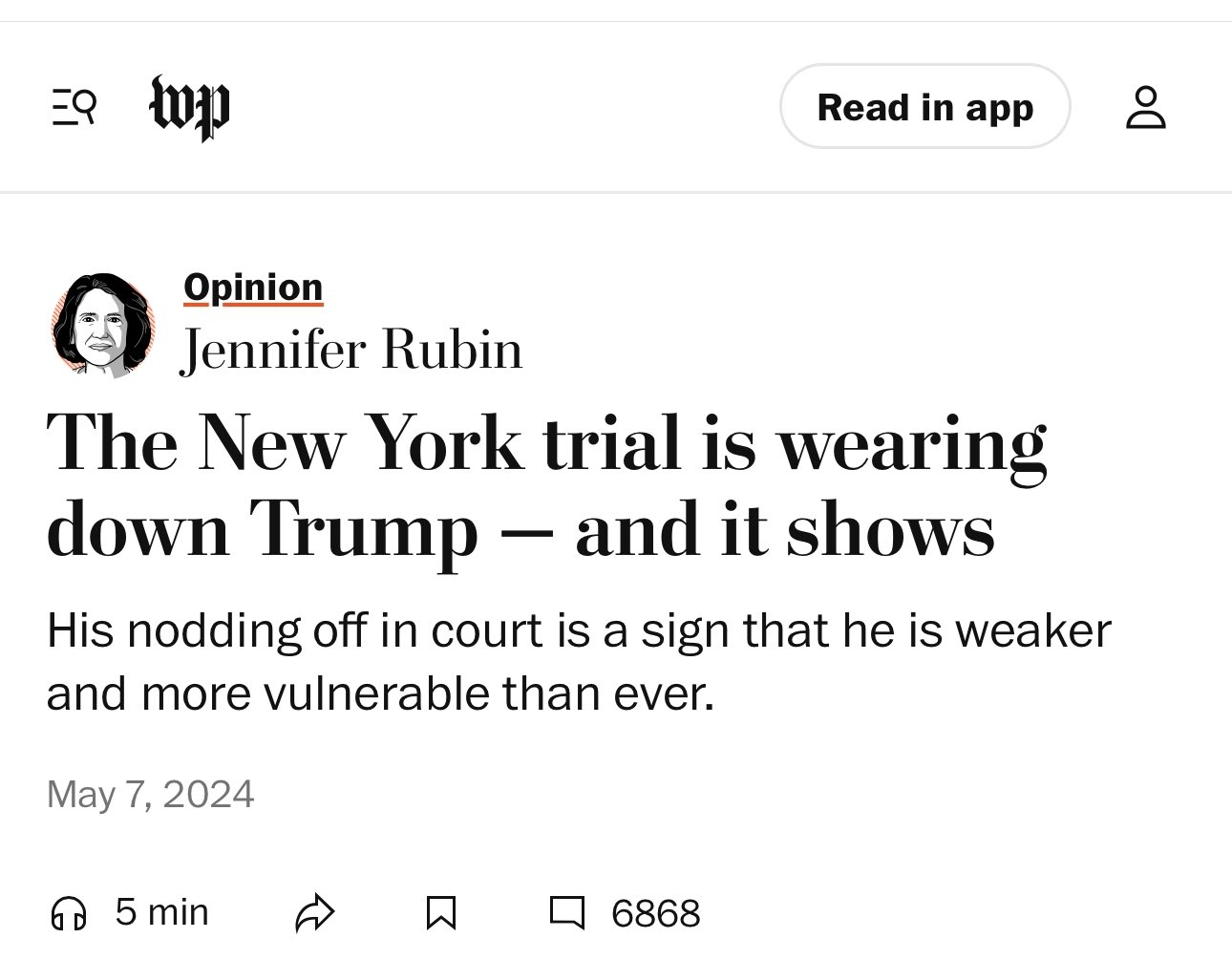Click the May 7, 2024 date

[151, 794]
